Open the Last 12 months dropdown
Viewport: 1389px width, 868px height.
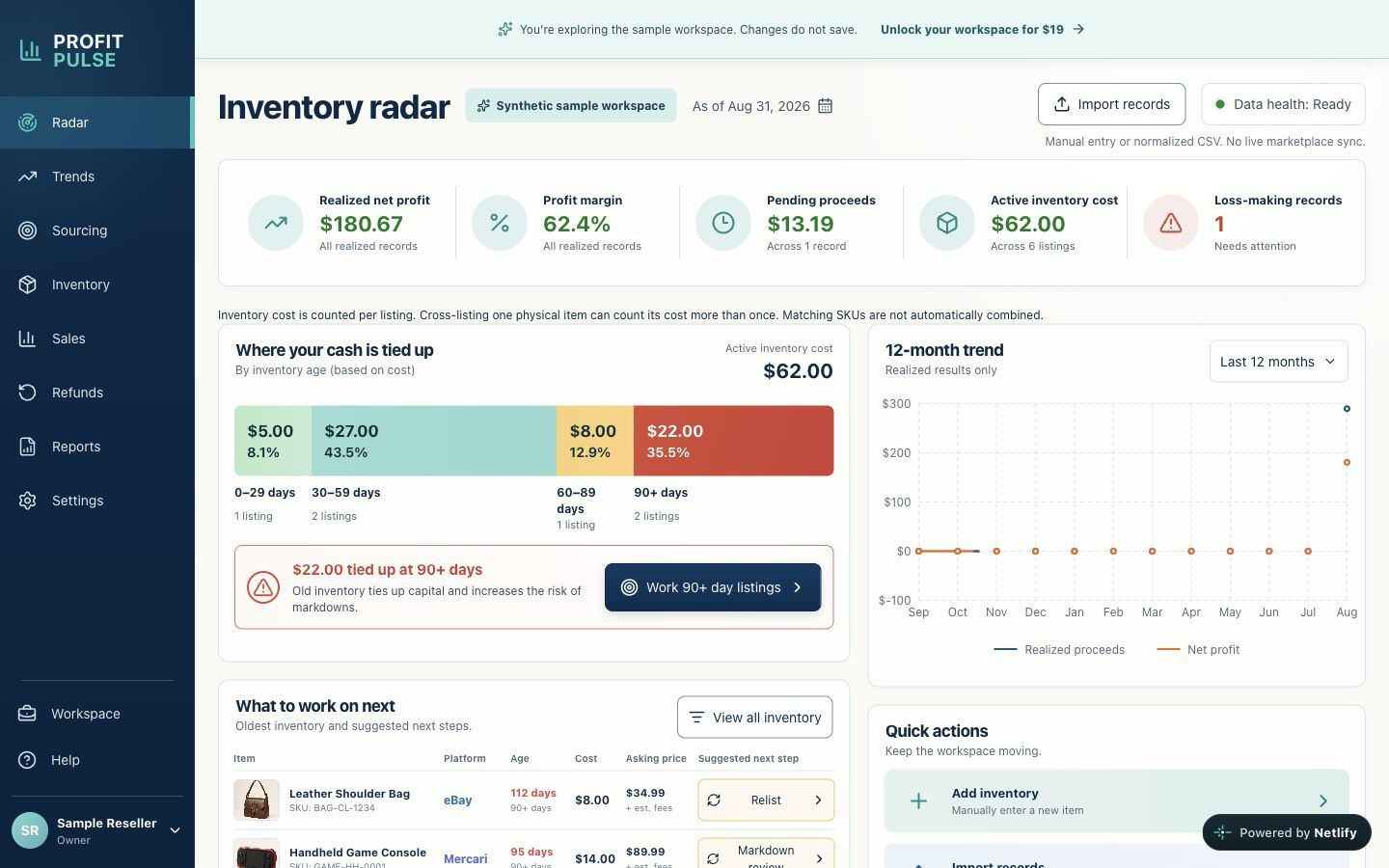pyautogui.click(x=1278, y=362)
